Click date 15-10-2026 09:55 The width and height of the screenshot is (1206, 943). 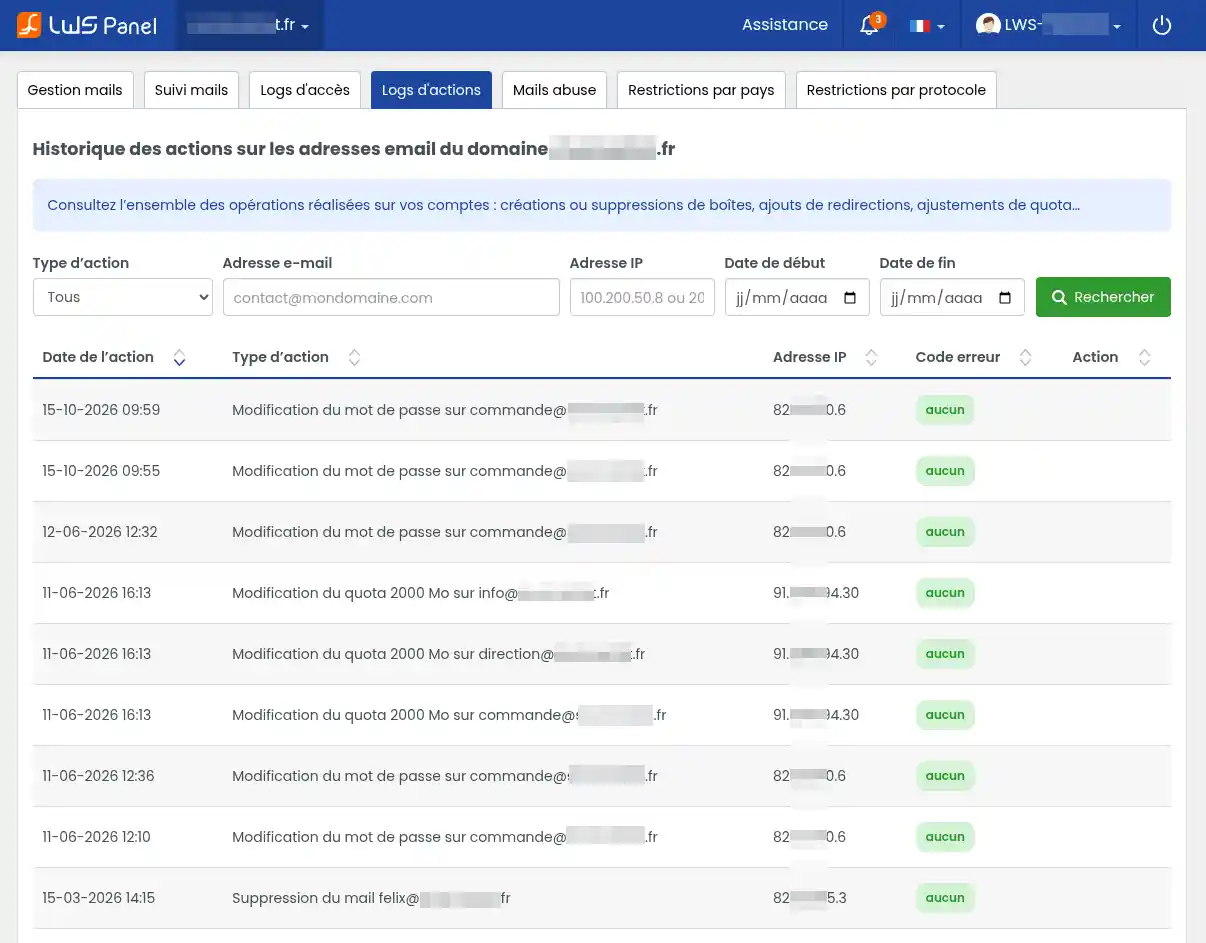[101, 471]
